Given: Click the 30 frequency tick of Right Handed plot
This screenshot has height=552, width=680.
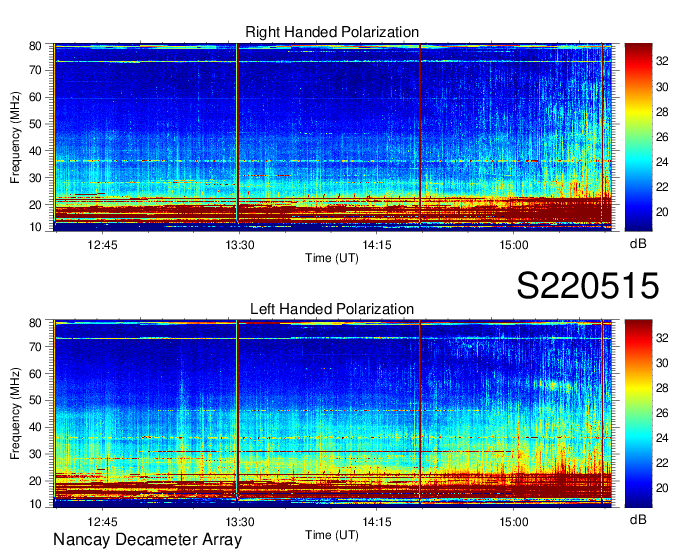Looking at the screenshot, I should click(35, 178).
